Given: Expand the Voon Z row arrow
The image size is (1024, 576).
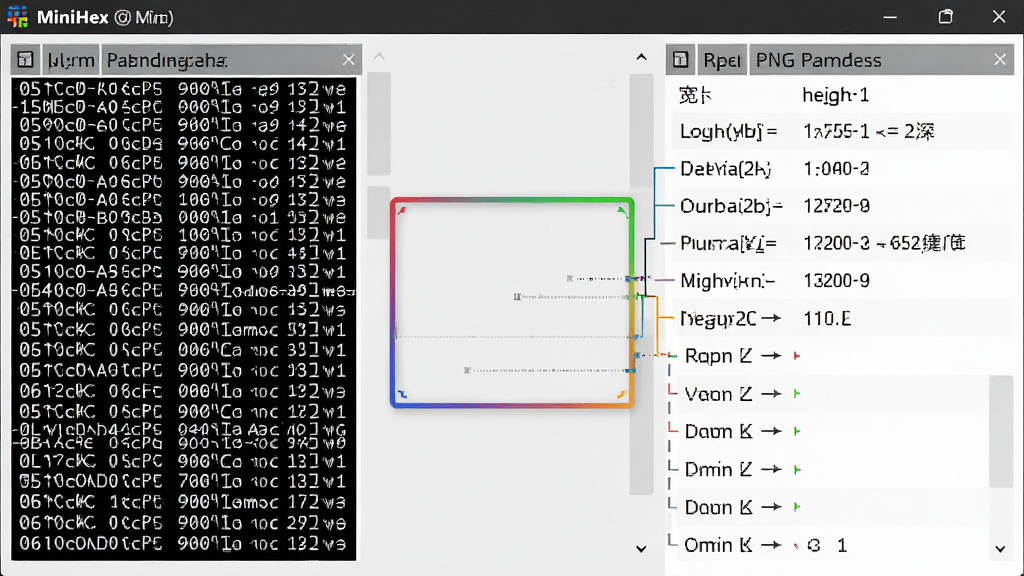Looking at the screenshot, I should point(771,394).
